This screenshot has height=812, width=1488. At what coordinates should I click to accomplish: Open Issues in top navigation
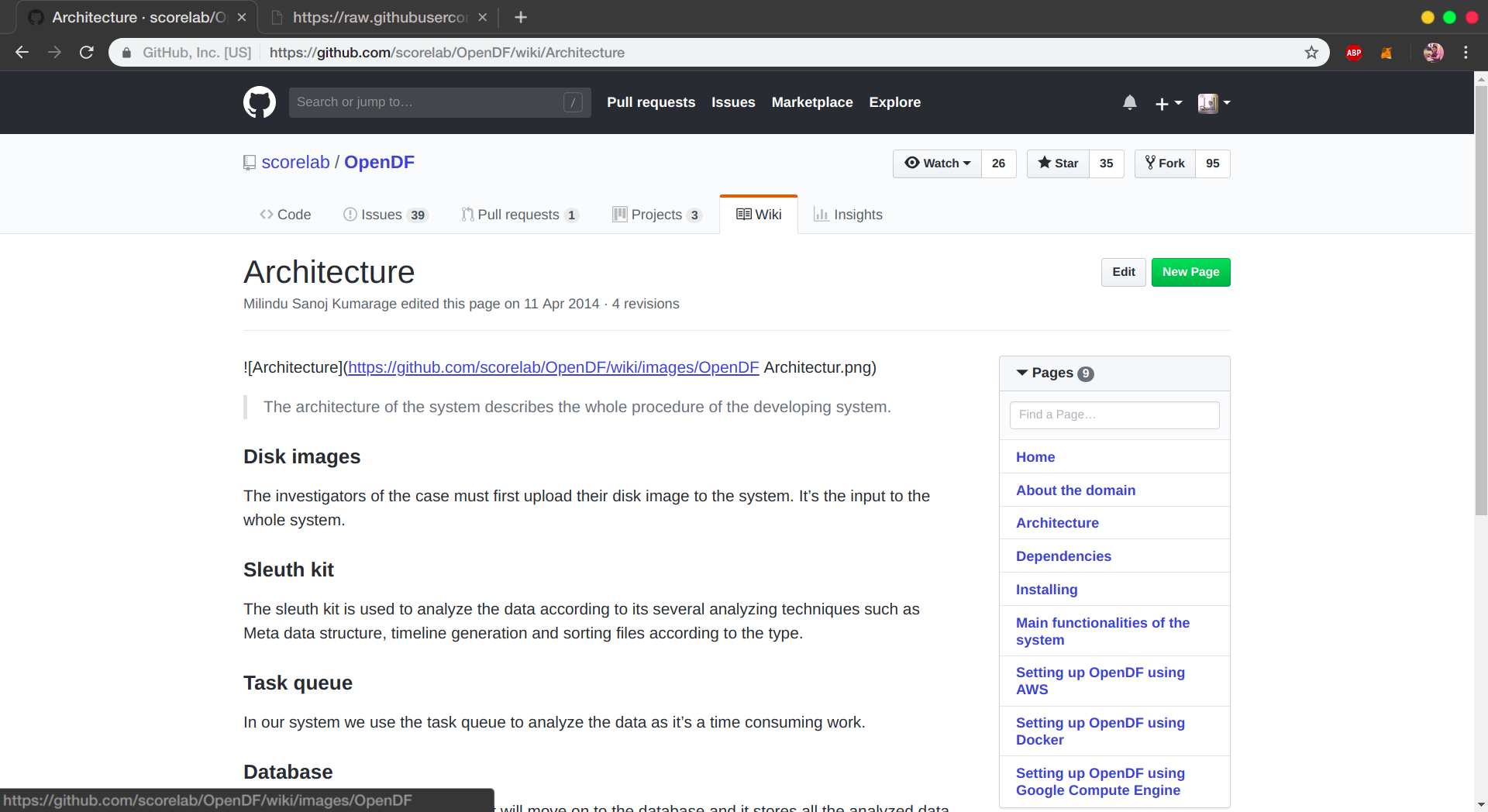[733, 102]
